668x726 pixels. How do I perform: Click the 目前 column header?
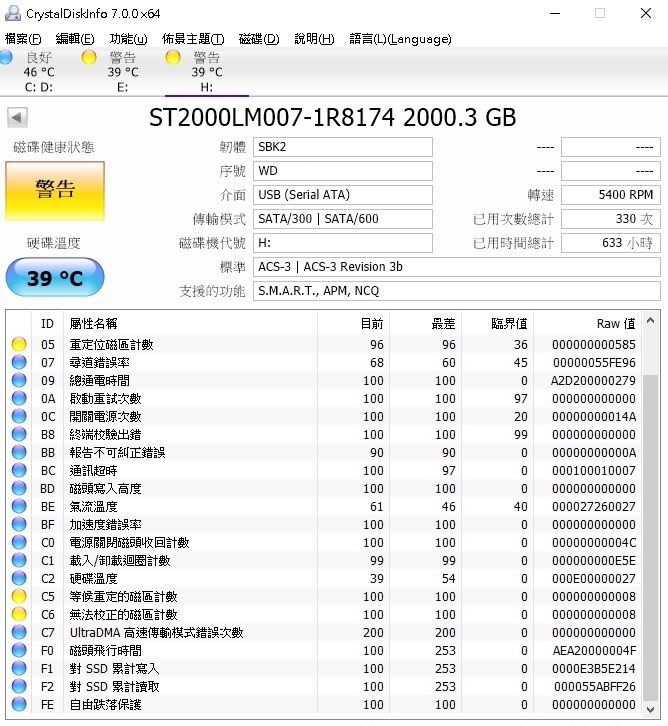353,324
